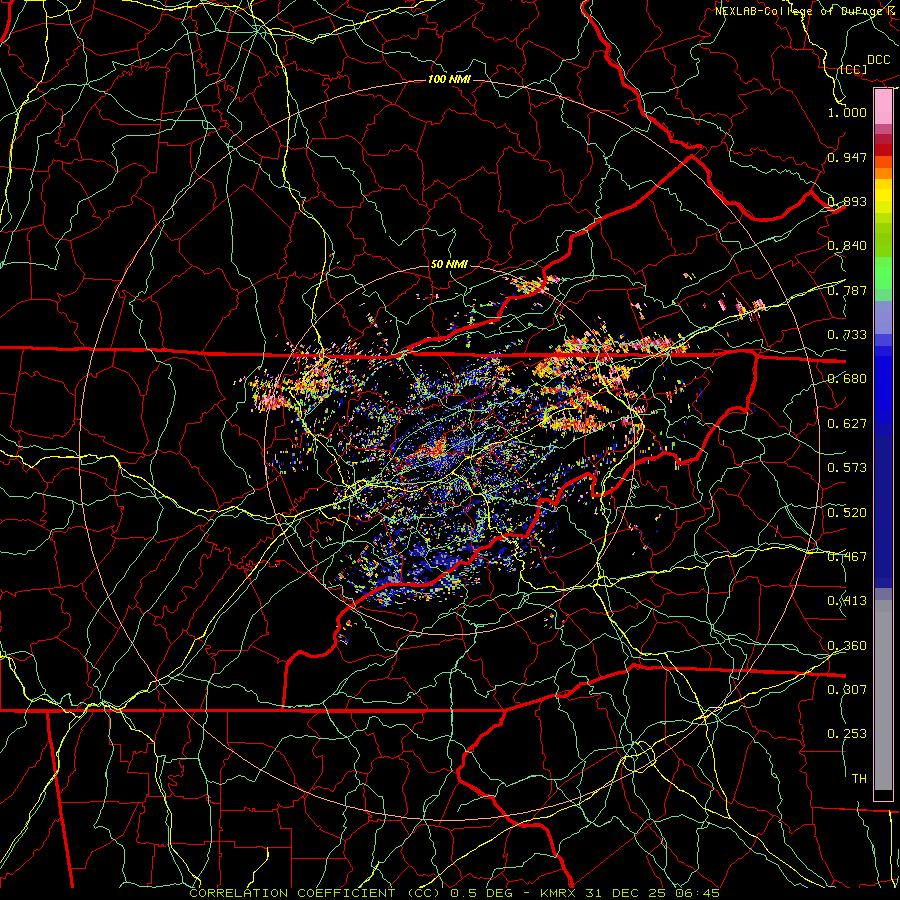Select the 0.413 legend value

pos(847,601)
